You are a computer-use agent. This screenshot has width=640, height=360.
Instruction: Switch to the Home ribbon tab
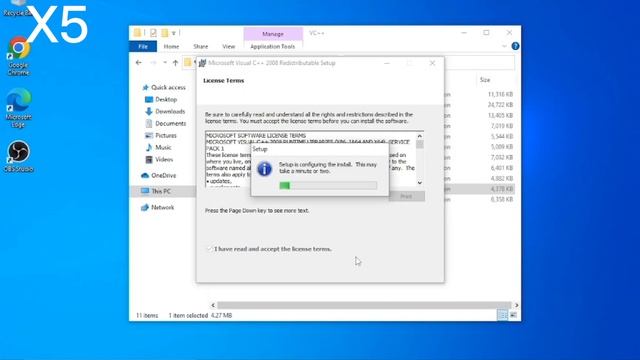(171, 47)
